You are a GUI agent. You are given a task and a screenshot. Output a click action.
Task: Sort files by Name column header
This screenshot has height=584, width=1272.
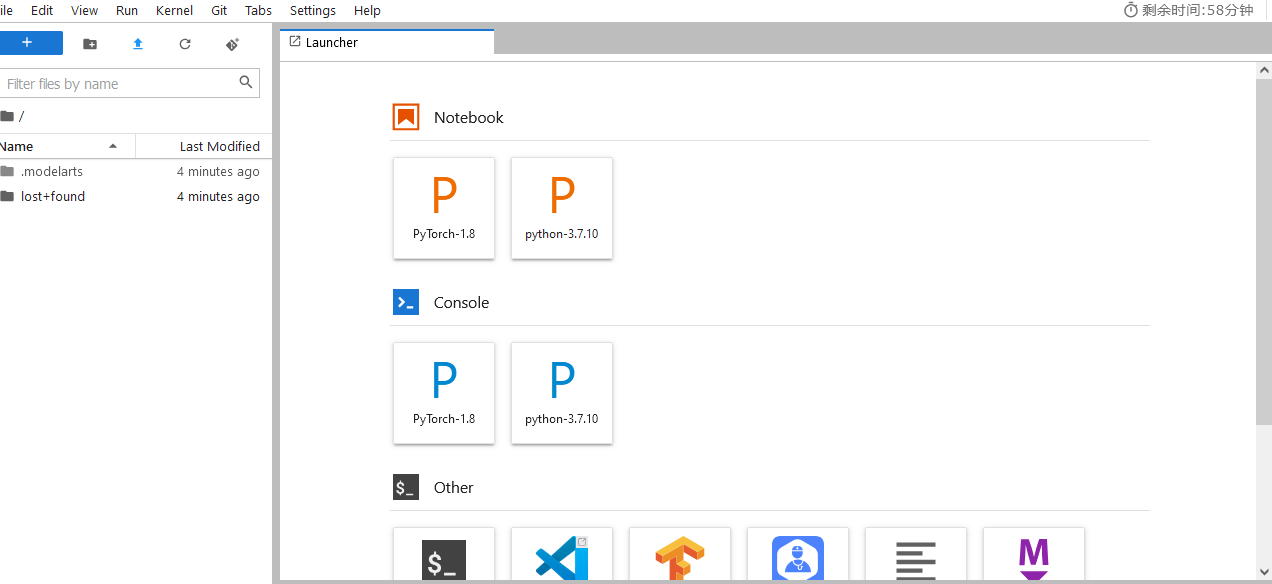pyautogui.click(x=67, y=146)
